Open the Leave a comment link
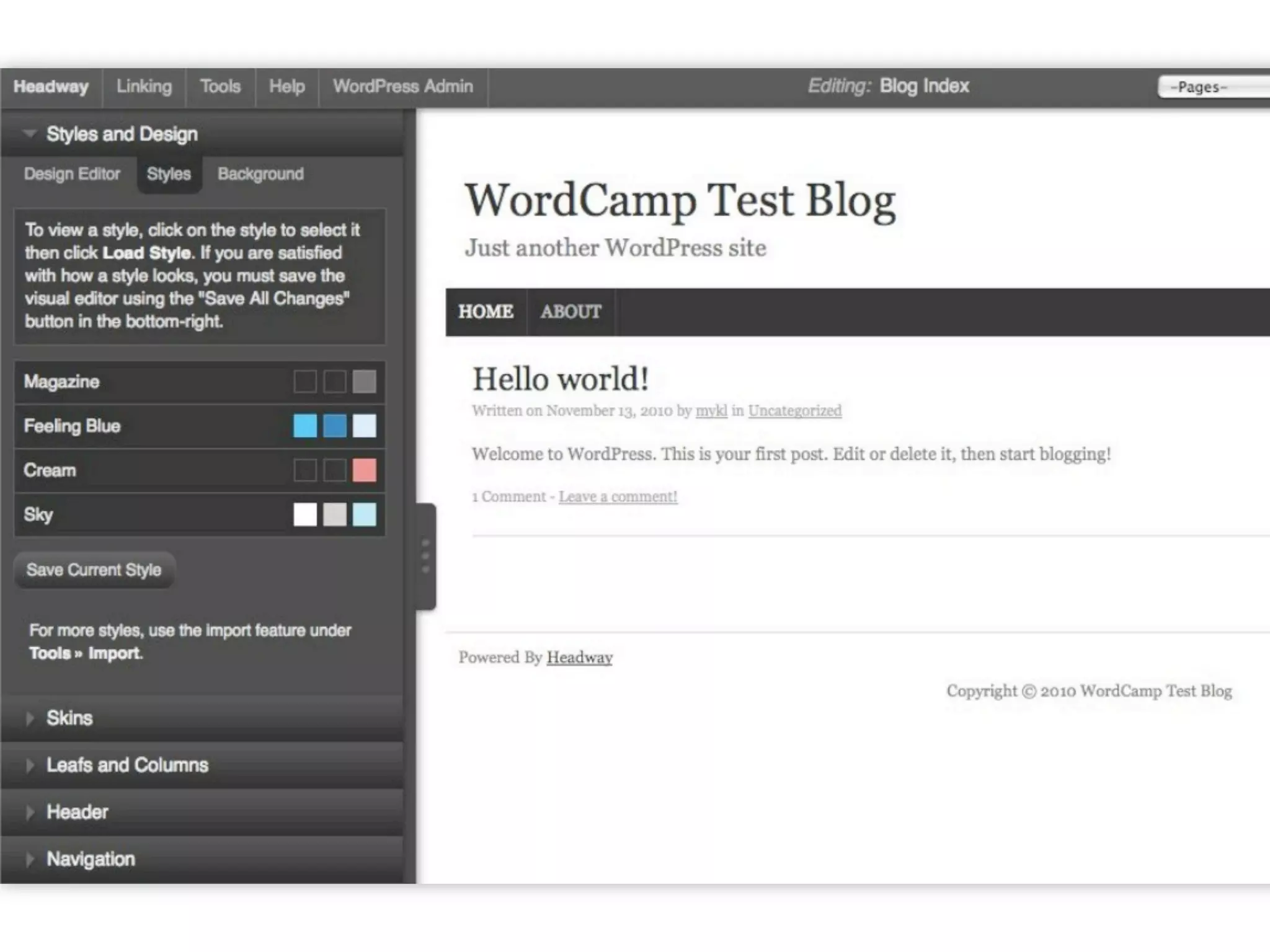Image resolution: width=1270 pixels, height=952 pixels. (618, 496)
